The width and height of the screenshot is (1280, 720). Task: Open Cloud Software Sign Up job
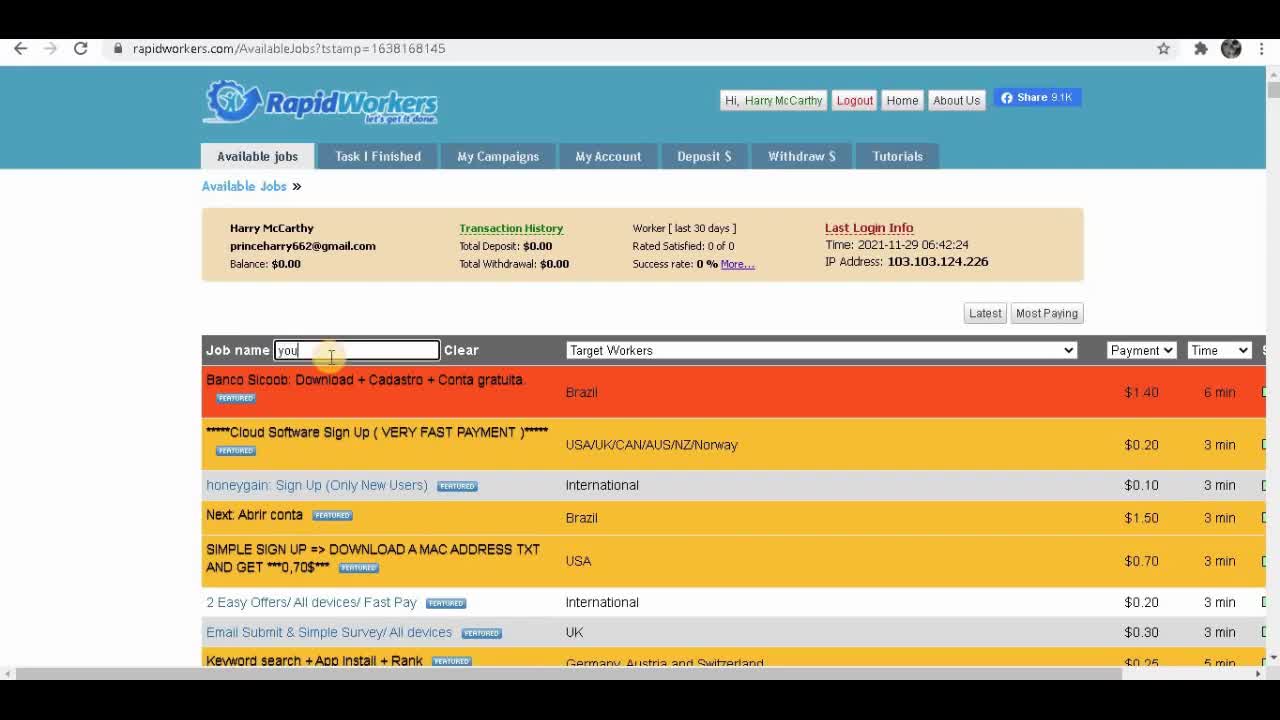(x=377, y=432)
